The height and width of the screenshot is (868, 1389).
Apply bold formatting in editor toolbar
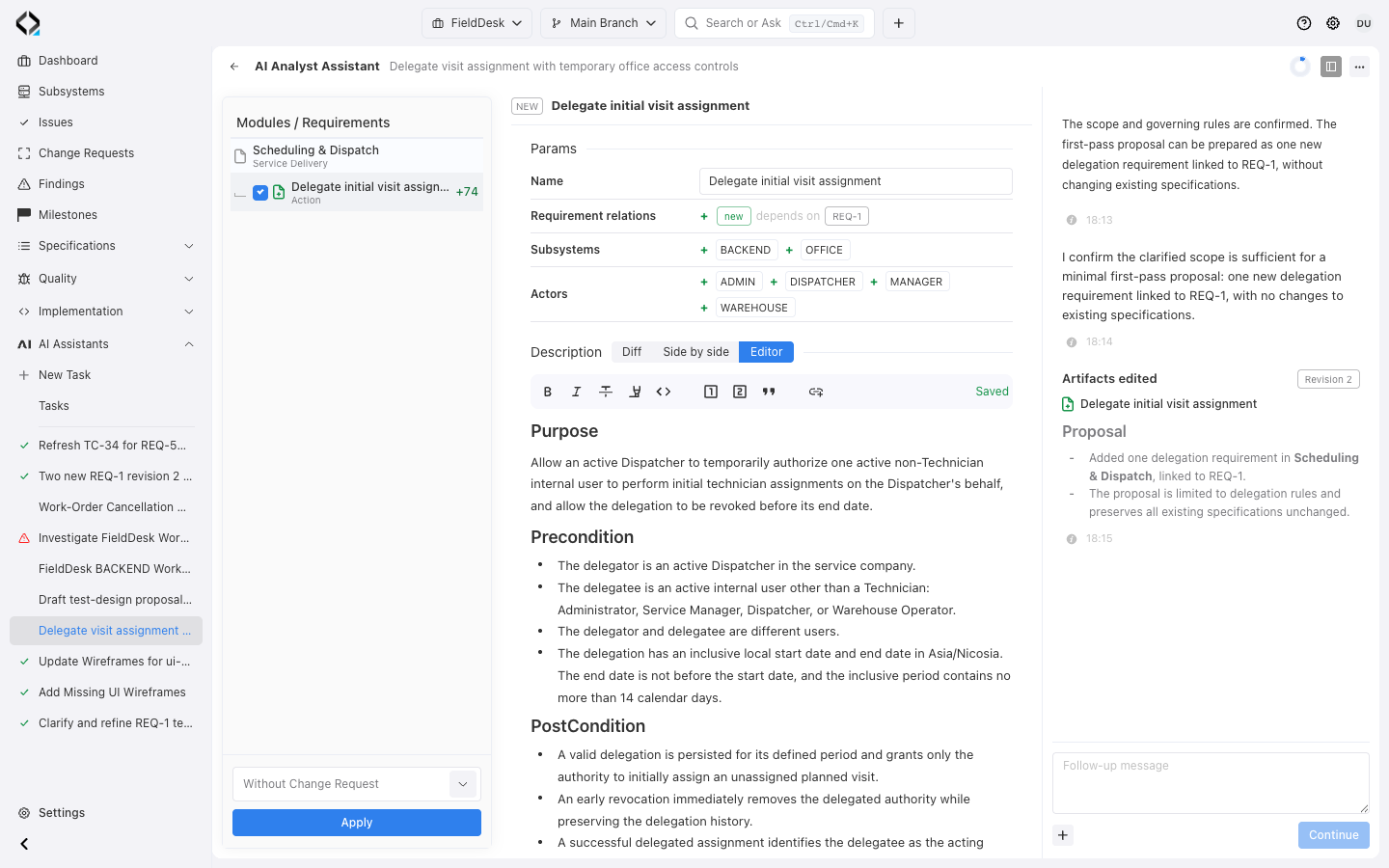(548, 392)
